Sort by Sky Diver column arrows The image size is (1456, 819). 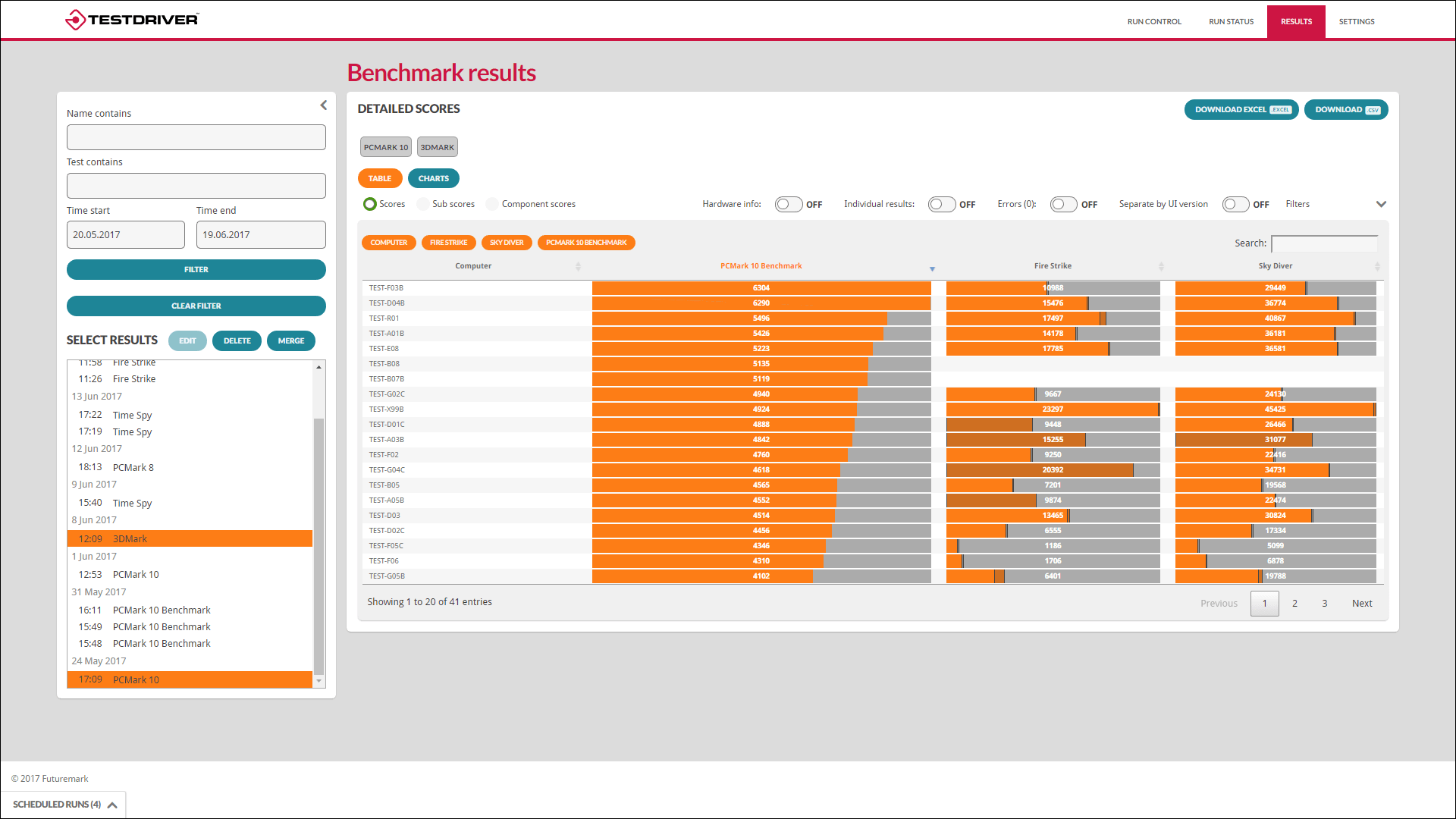point(1377,266)
